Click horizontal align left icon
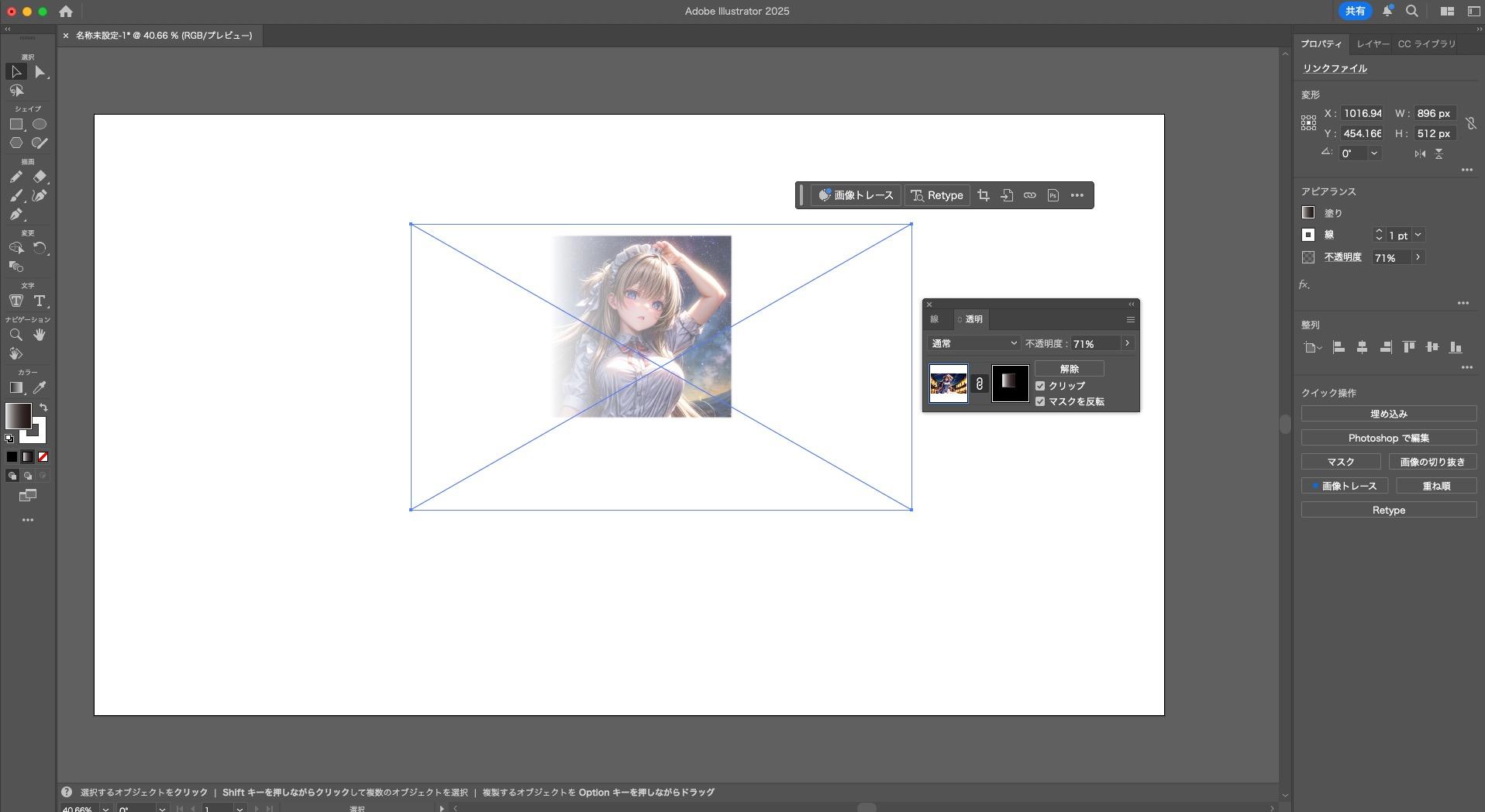The image size is (1485, 812). click(1339, 347)
